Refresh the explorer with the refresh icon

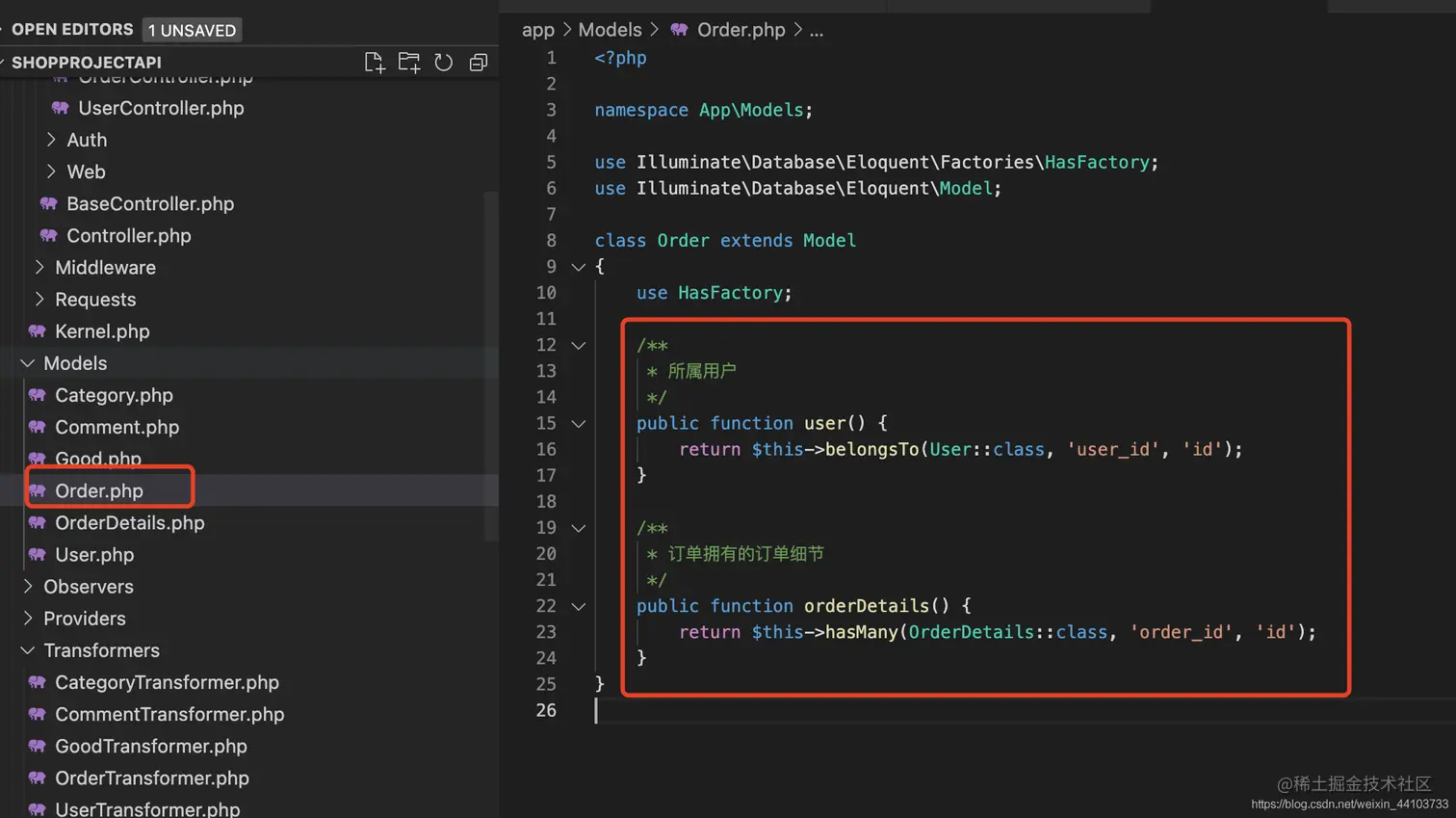tap(444, 63)
